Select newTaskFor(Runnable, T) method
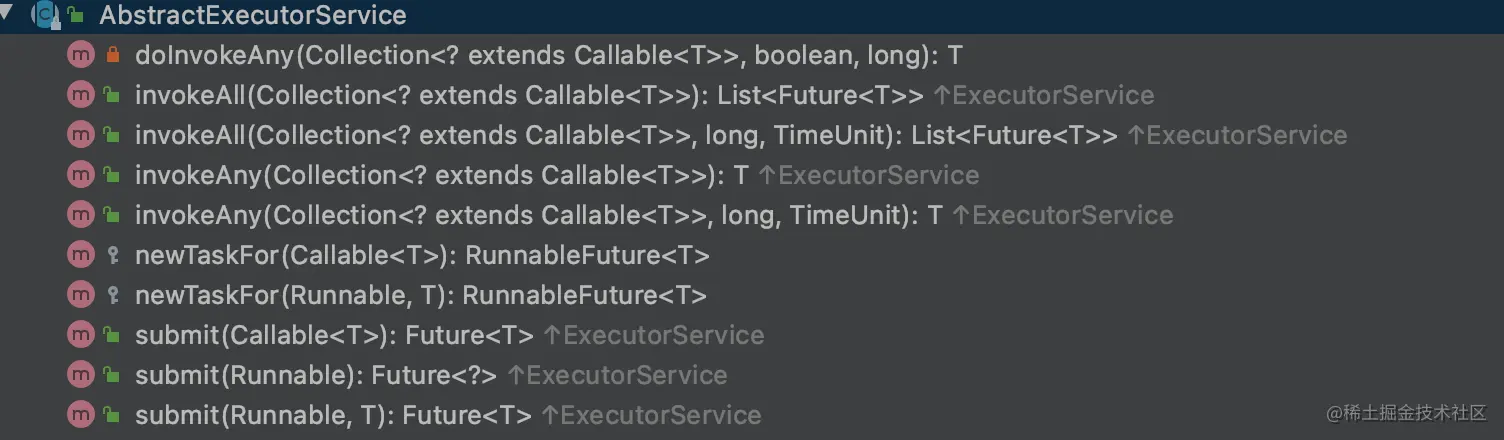 coord(421,295)
